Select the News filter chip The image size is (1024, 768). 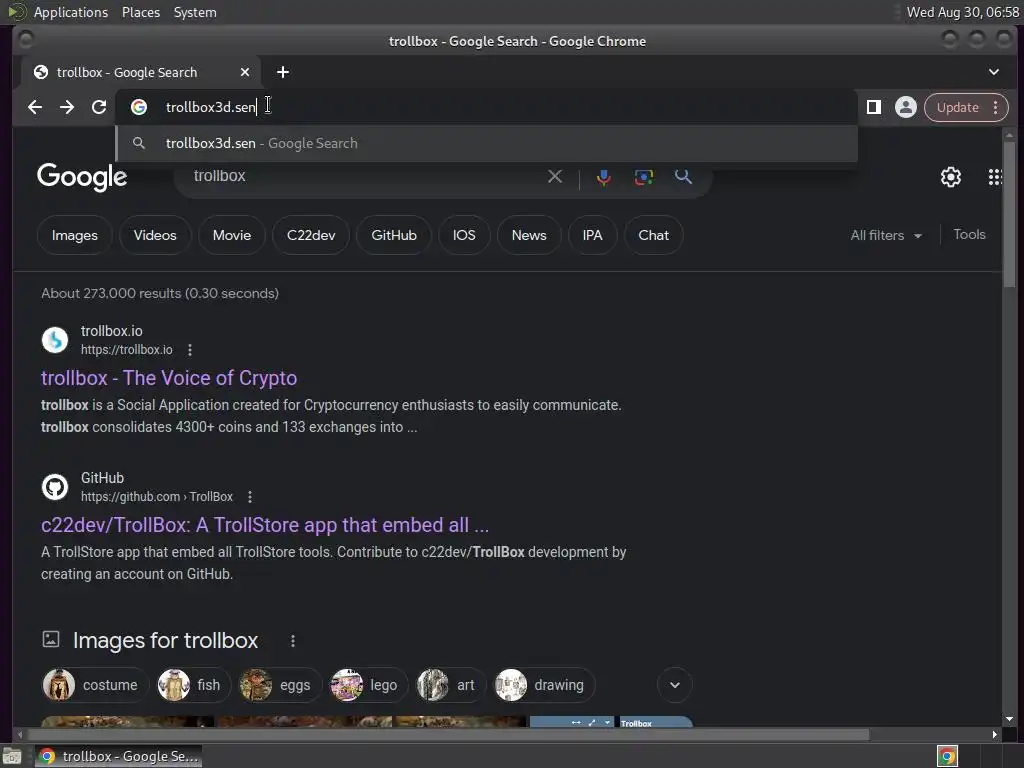point(529,235)
